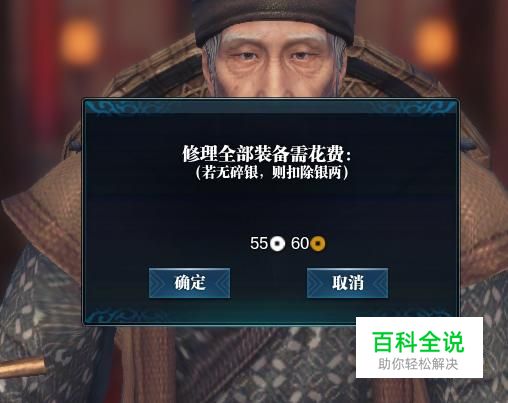The image size is (508, 403).
Task: Click the dialog's bottom ornamental border
Action: tap(220, 316)
